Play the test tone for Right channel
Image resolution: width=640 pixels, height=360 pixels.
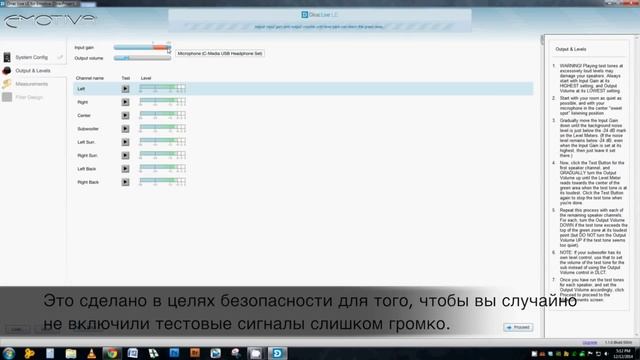coord(125,102)
